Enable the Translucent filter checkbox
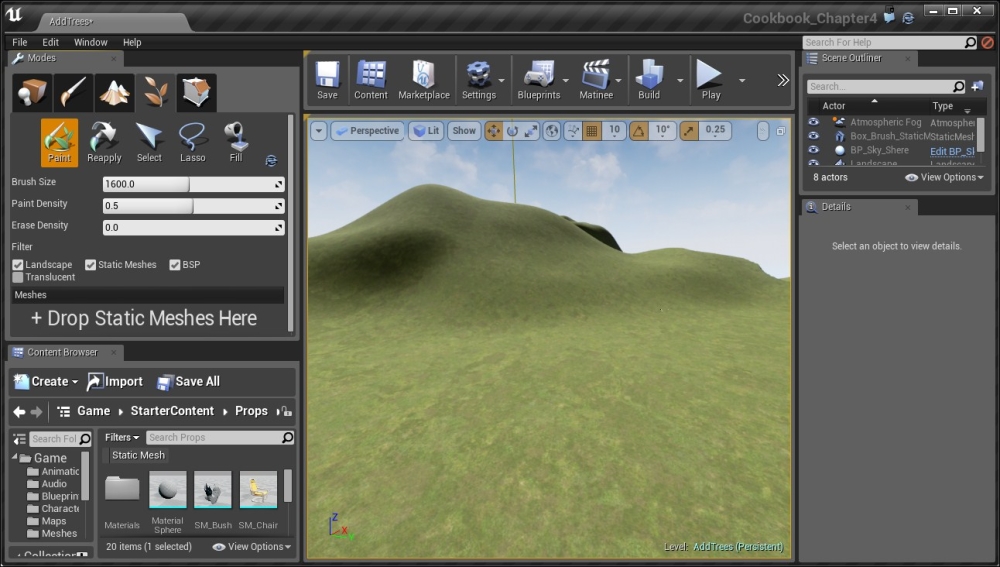The height and width of the screenshot is (567, 1000). pos(18,277)
